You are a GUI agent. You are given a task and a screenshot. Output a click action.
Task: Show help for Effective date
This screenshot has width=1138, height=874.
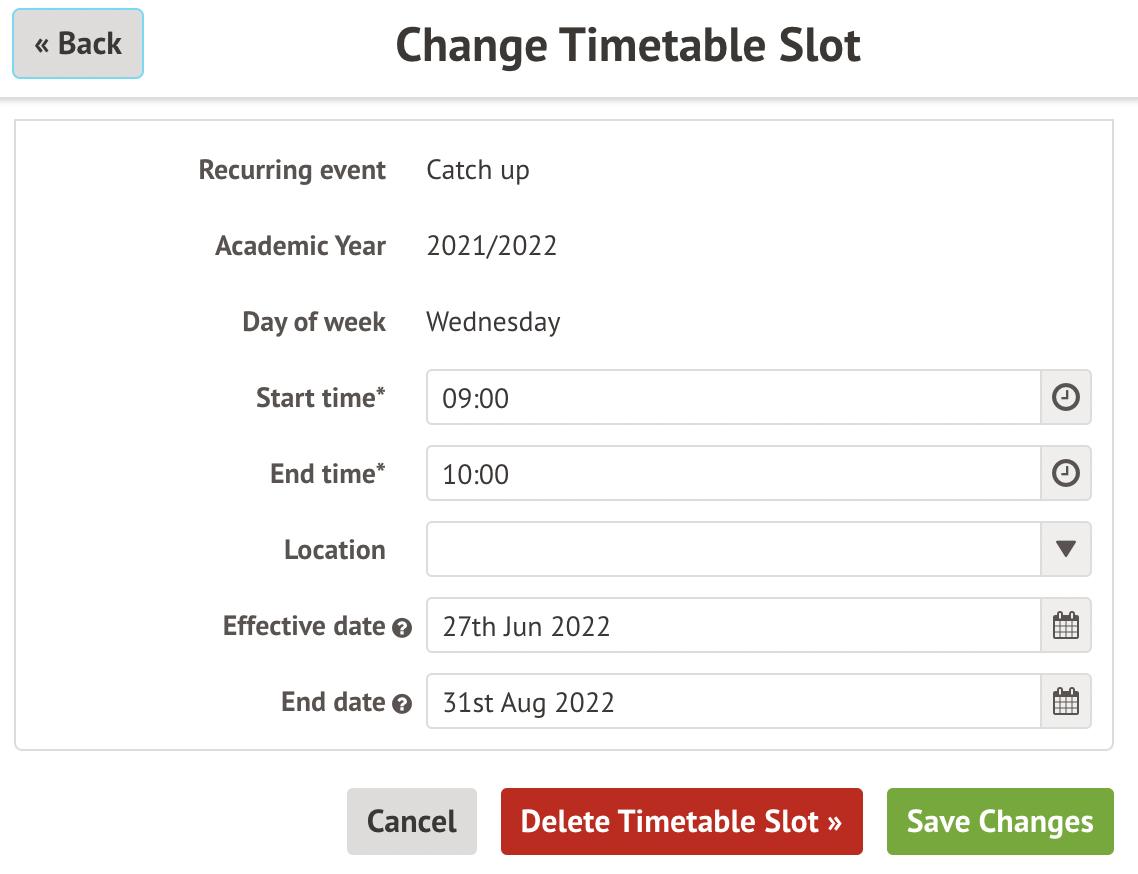click(x=402, y=628)
